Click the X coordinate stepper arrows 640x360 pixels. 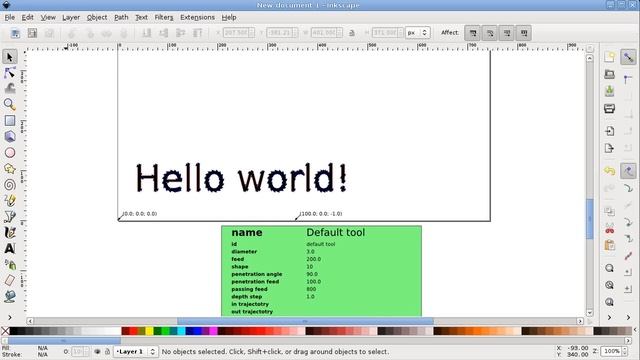[x=251, y=33]
